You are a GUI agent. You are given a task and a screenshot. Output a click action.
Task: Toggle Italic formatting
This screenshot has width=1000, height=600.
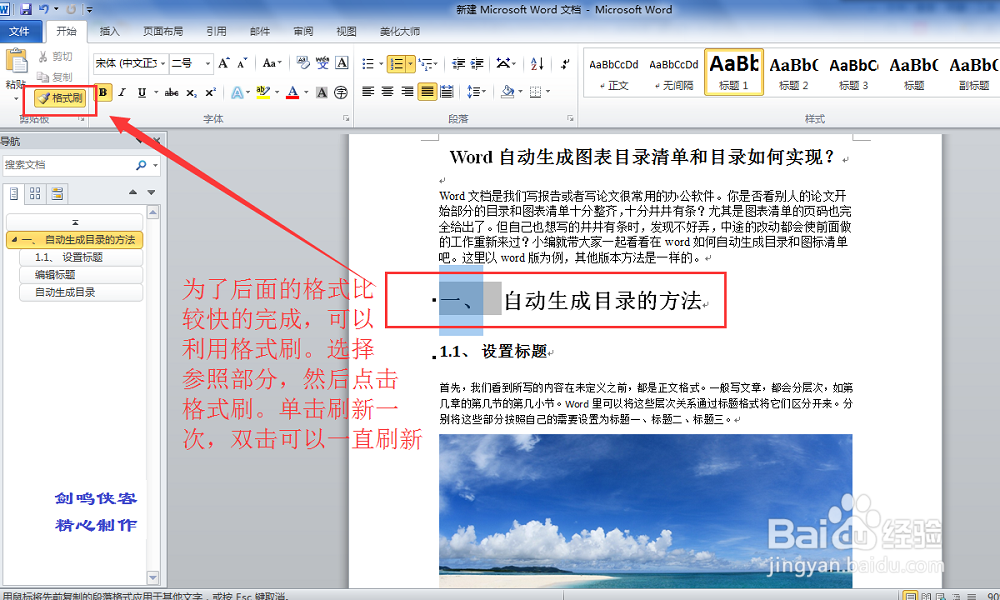[x=122, y=92]
